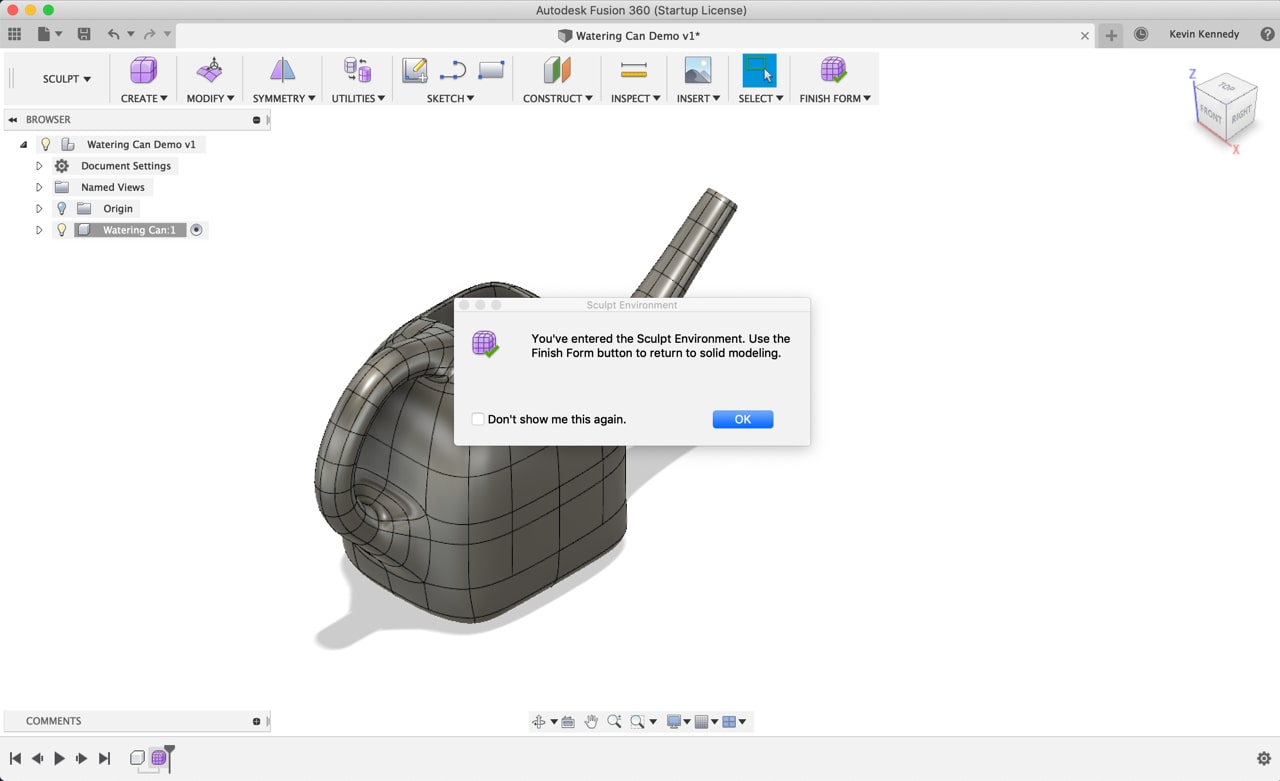
Task: Select the Edit Form modify icon
Action: [x=210, y=70]
